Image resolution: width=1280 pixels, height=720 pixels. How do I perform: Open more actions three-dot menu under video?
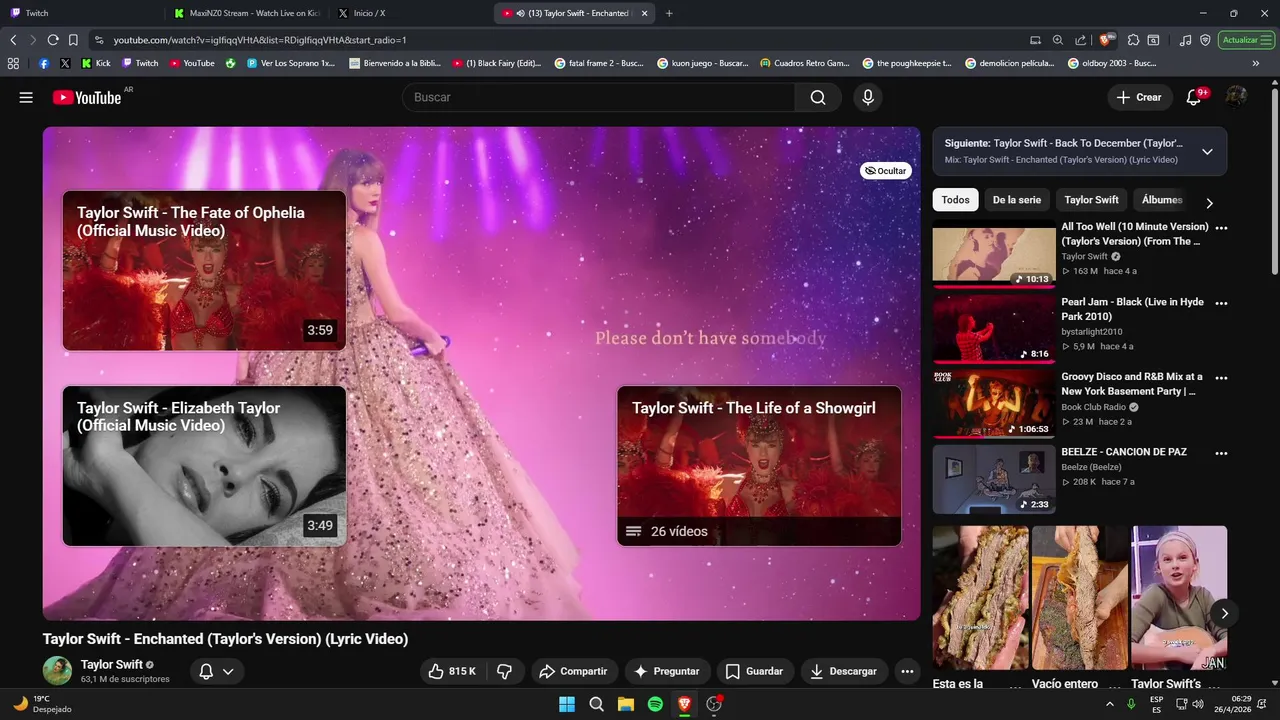pyautogui.click(x=907, y=671)
